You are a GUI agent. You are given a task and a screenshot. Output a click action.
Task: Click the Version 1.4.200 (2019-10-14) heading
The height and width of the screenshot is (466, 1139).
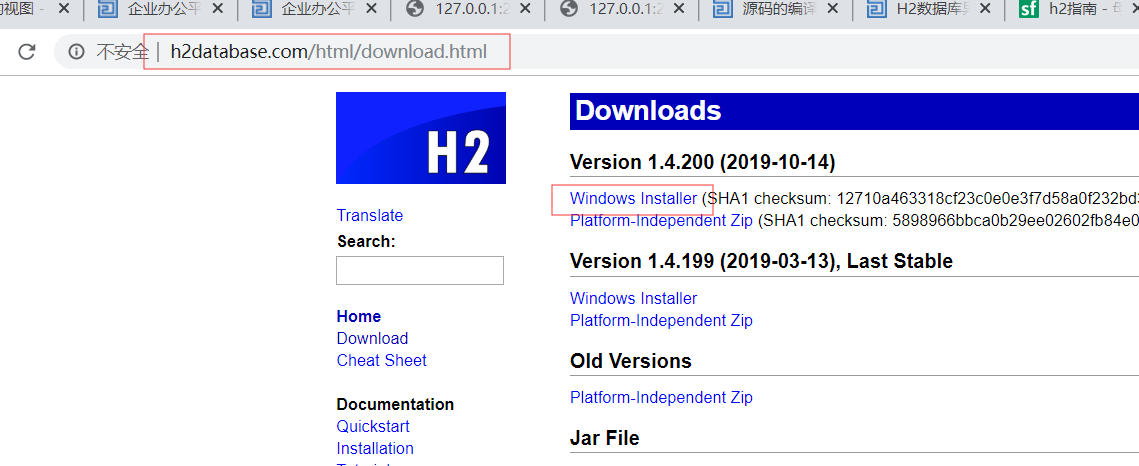pos(702,162)
